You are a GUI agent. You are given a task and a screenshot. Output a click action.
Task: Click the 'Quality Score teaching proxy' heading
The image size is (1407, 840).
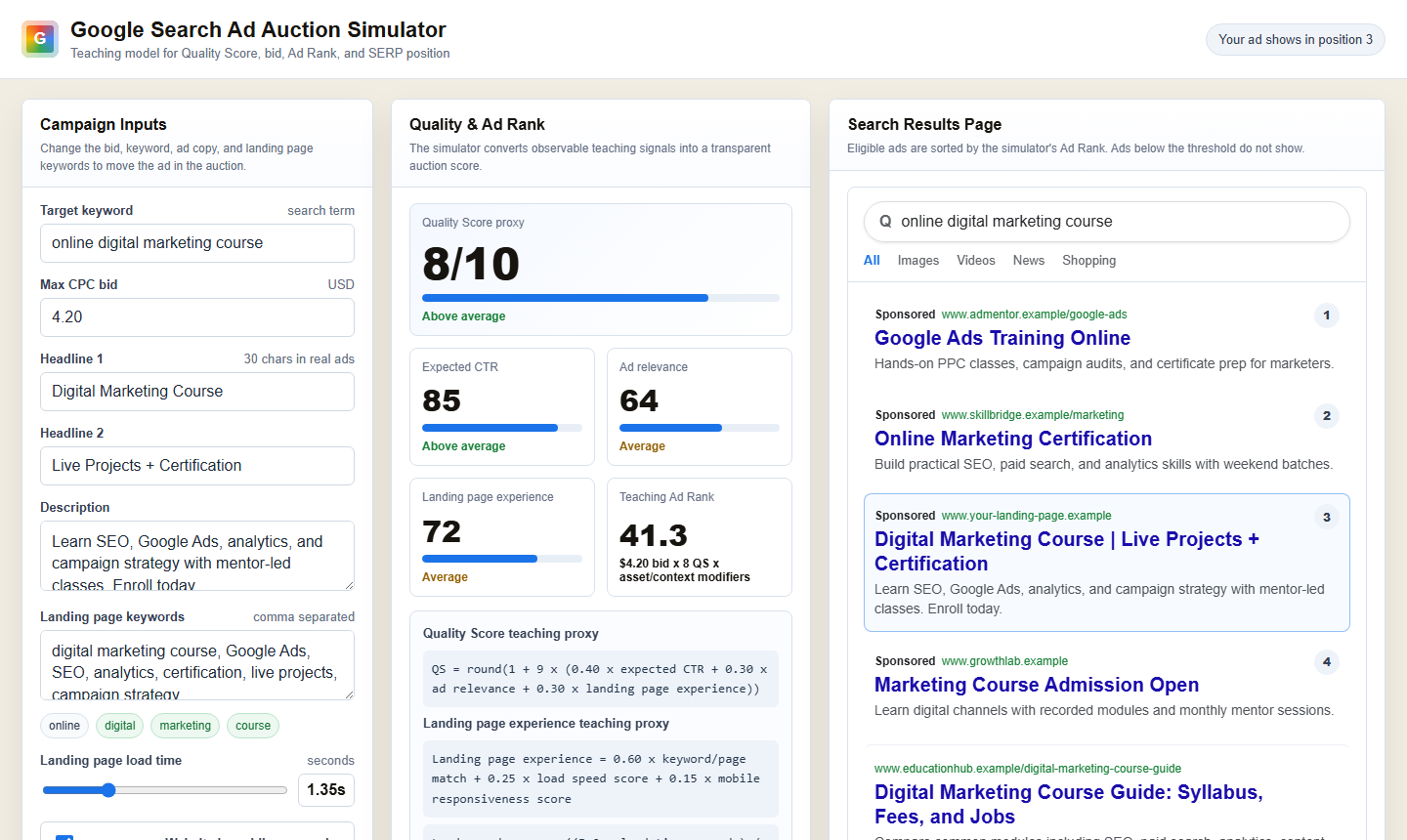tap(511, 634)
